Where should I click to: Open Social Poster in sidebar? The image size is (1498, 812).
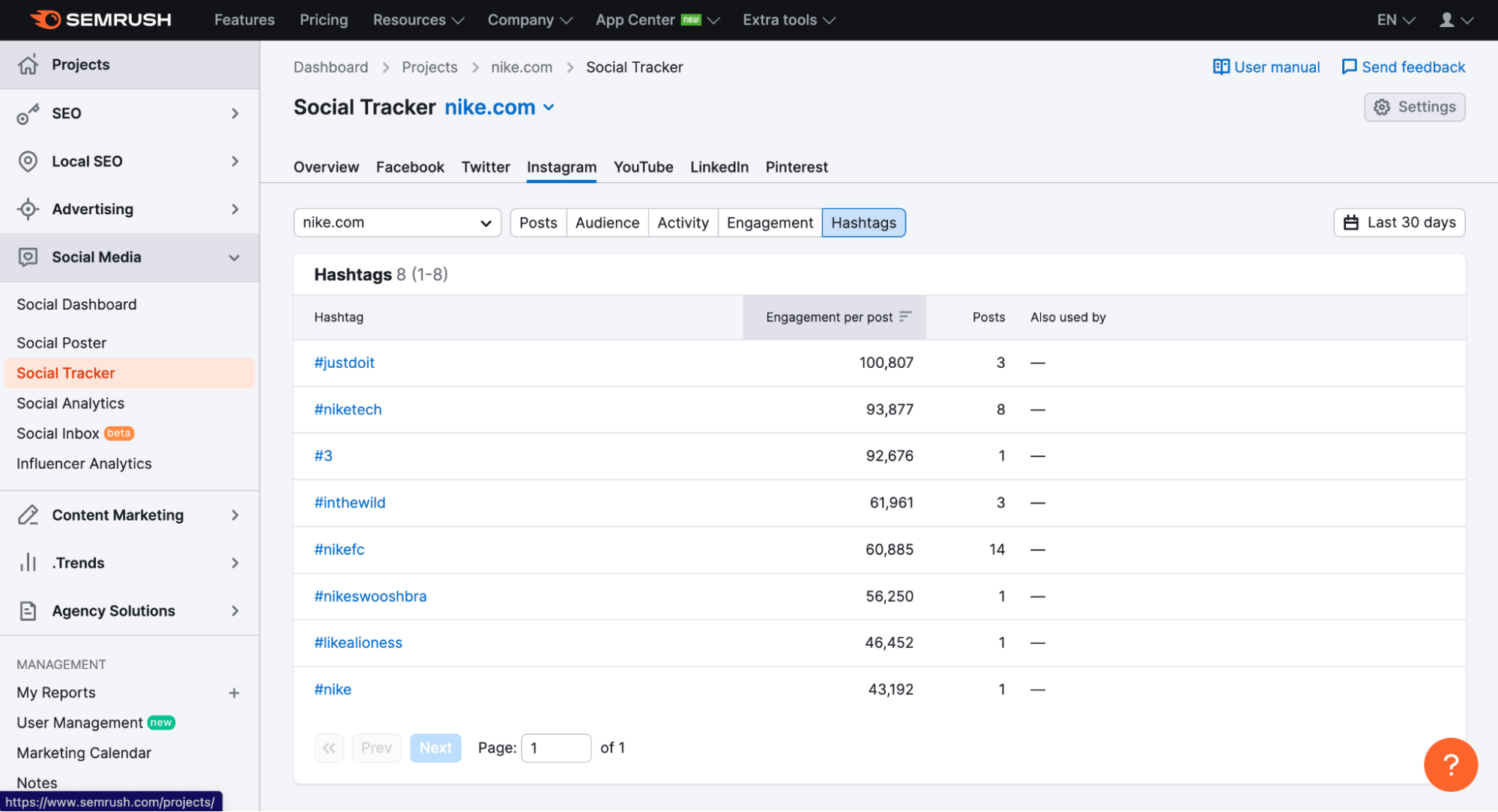click(61, 342)
